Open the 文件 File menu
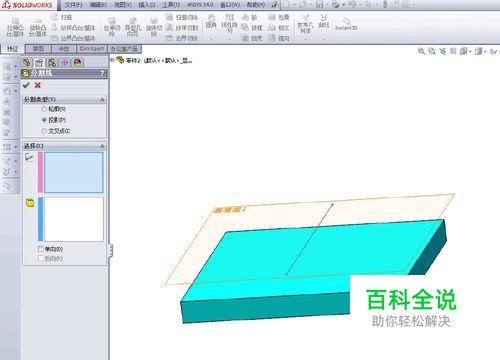 [x=73, y=5]
